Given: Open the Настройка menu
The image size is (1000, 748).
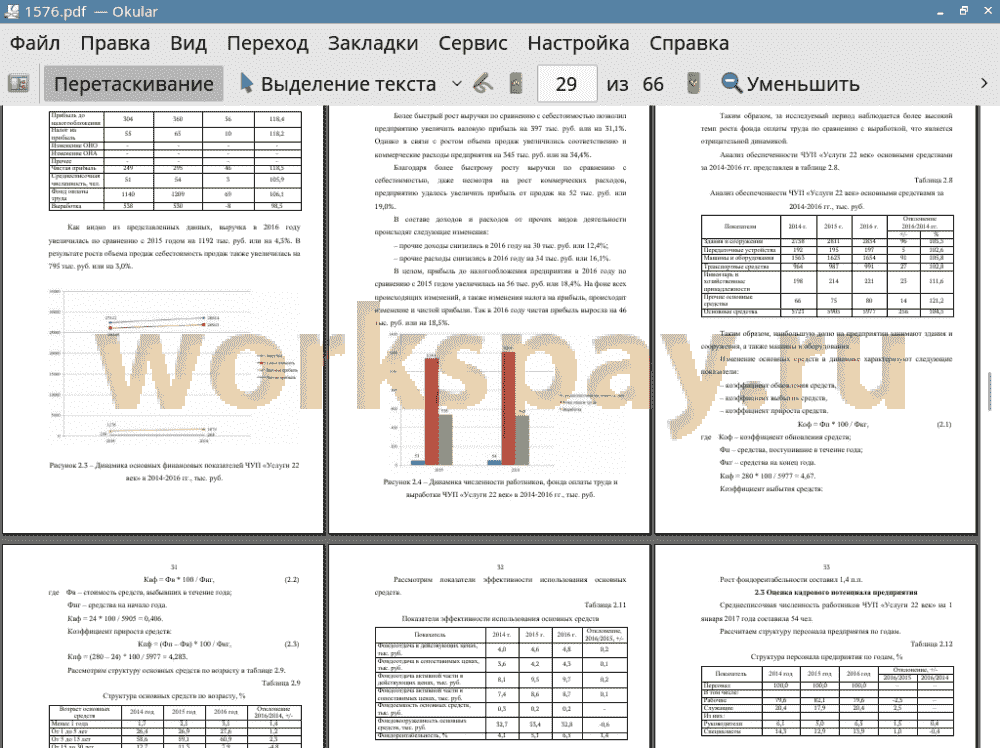Looking at the screenshot, I should click(x=578, y=43).
